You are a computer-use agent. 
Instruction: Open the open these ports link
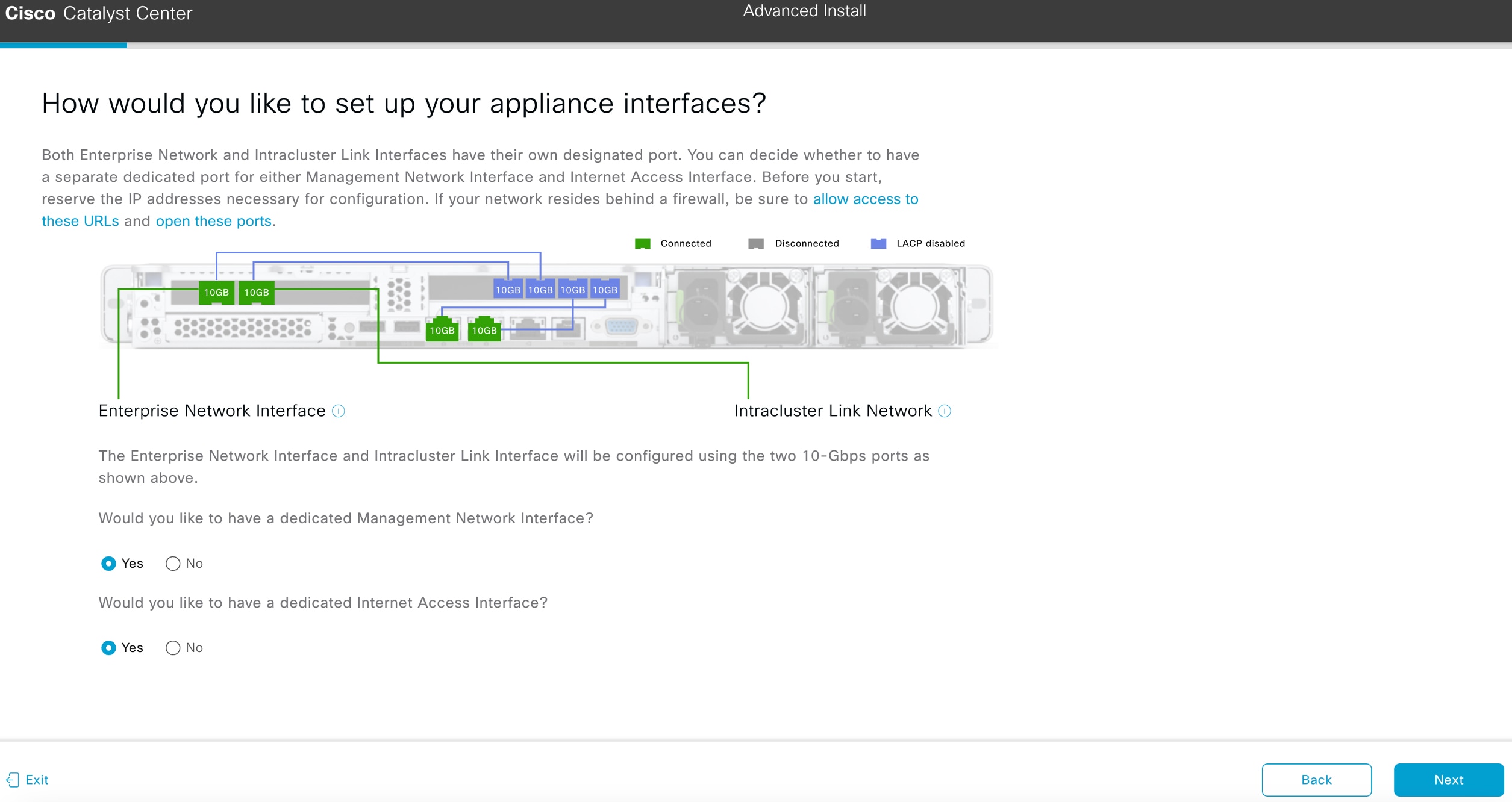pyautogui.click(x=213, y=220)
